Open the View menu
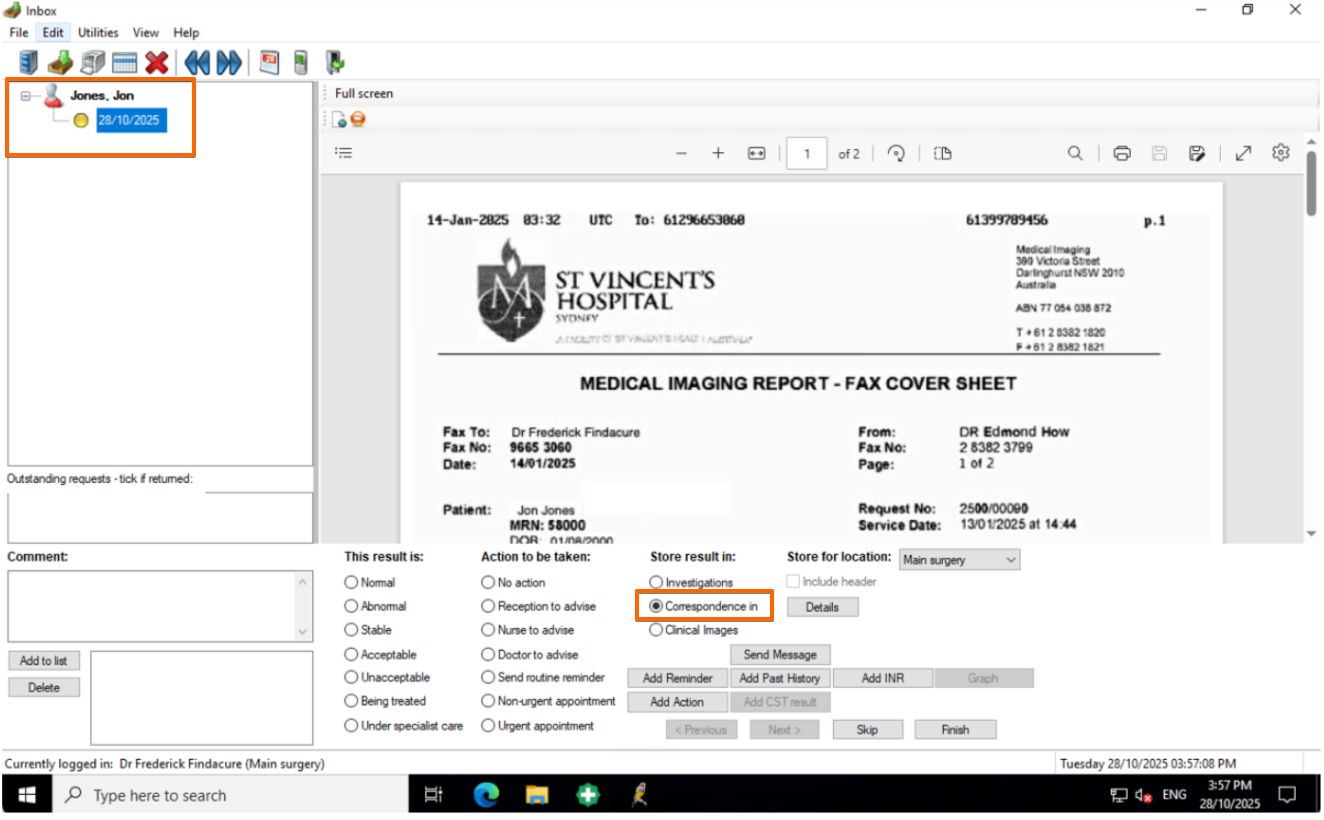1324x820 pixels. [146, 32]
